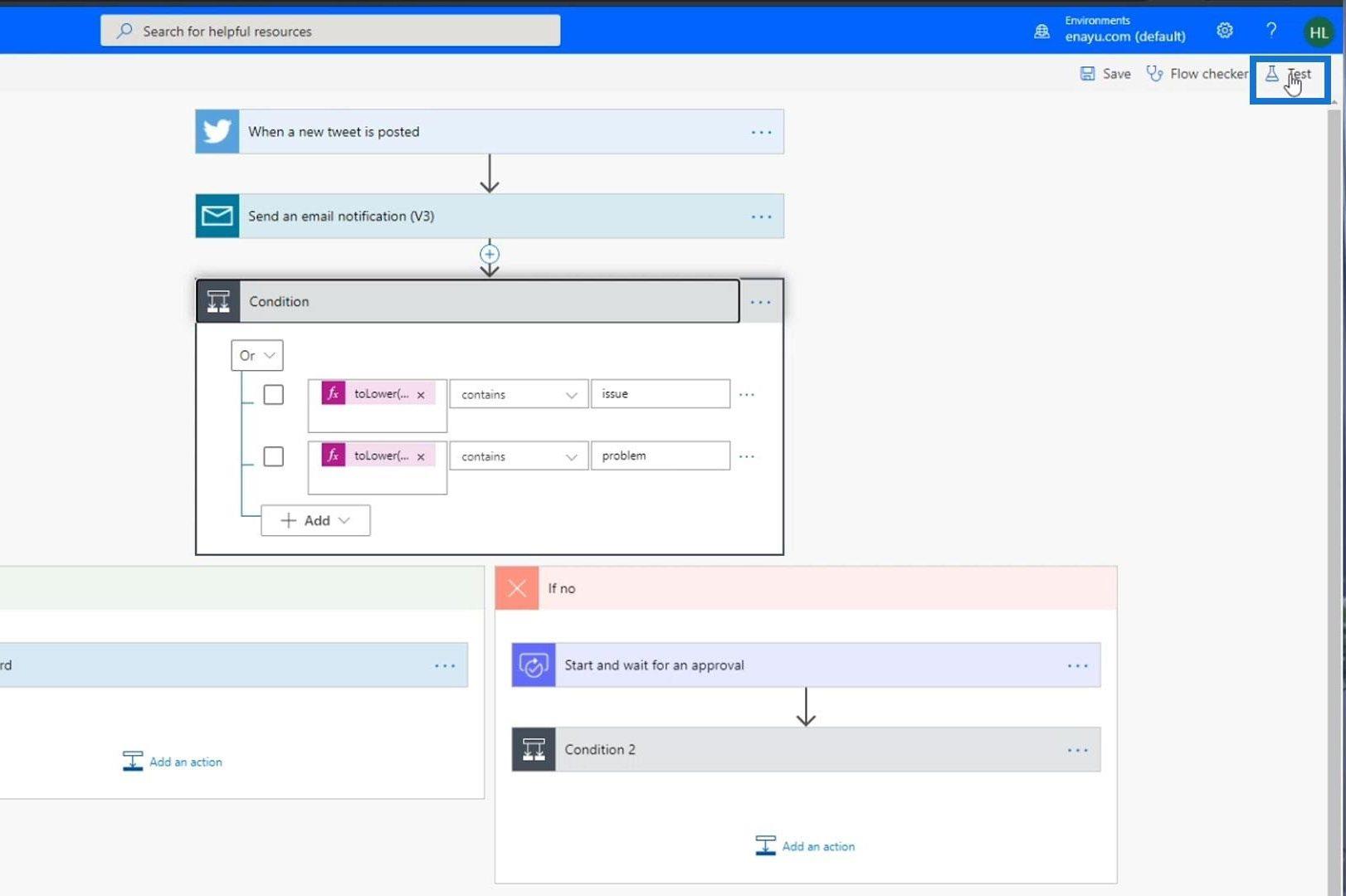Tick the checkbox for the problem row
This screenshot has width=1346, height=896.
273,457
